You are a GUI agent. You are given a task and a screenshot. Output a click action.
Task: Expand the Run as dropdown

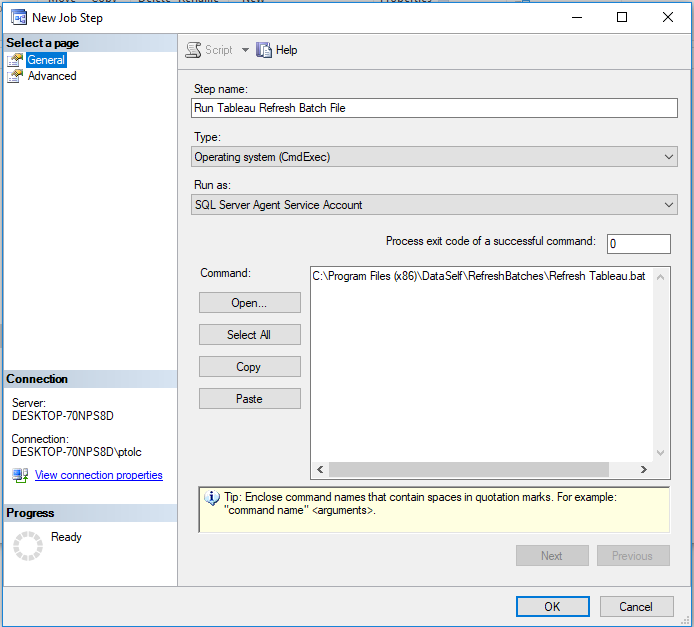pos(668,205)
